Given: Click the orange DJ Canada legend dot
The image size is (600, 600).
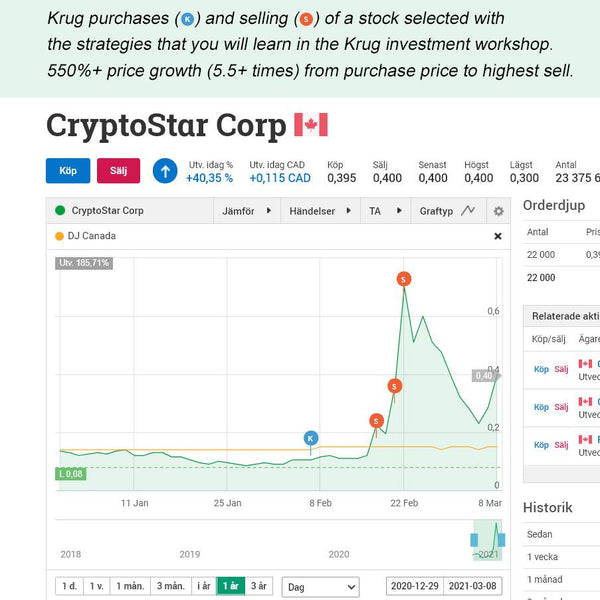Looking at the screenshot, I should (59, 236).
